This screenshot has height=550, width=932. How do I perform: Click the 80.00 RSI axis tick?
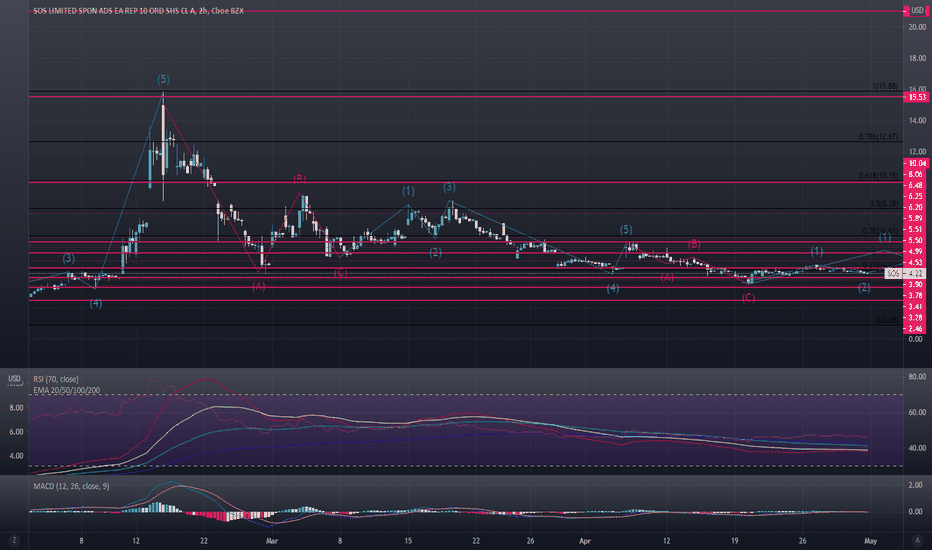[917, 376]
